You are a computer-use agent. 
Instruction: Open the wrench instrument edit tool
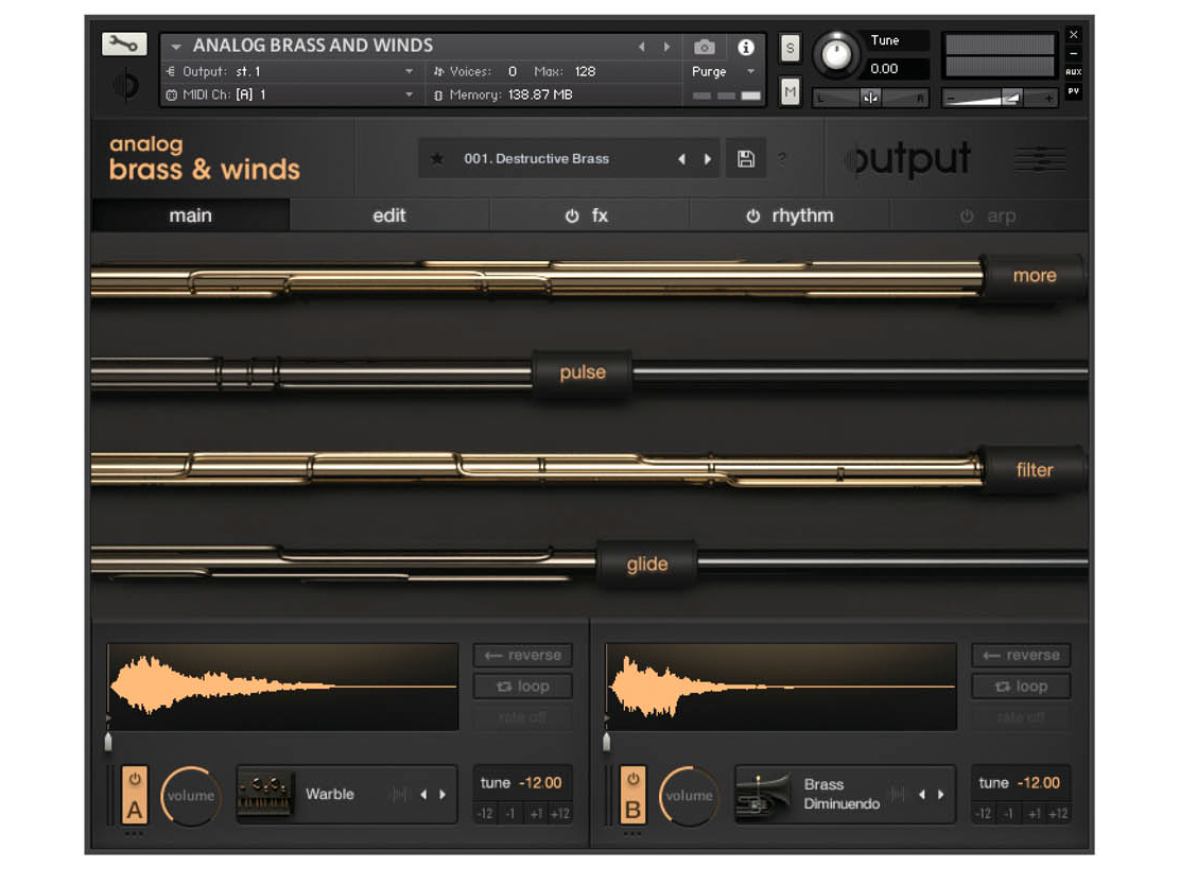tap(124, 44)
